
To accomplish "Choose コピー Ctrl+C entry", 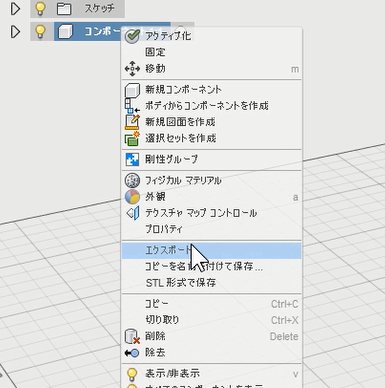I will coord(212,304).
